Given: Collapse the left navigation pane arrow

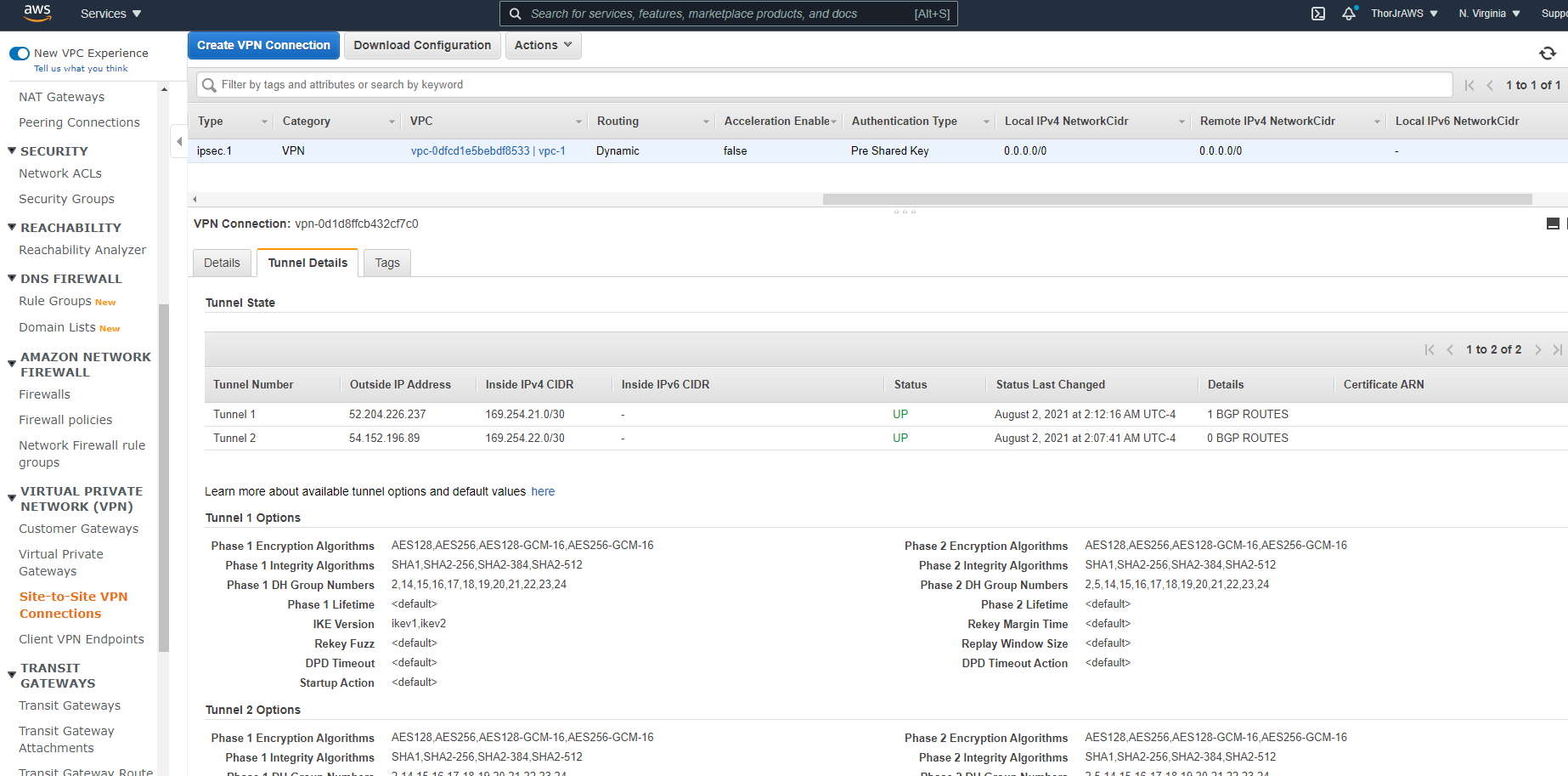Looking at the screenshot, I should tap(179, 141).
